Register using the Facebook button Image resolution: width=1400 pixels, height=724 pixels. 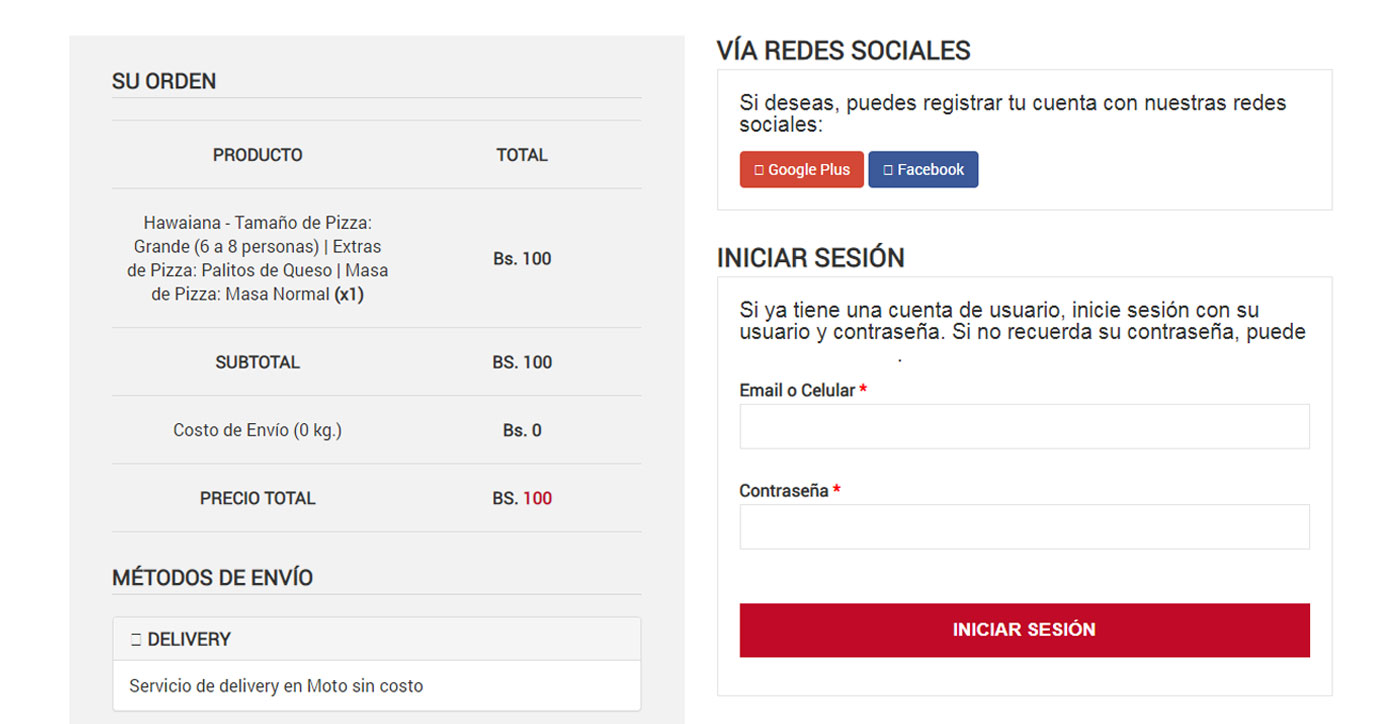click(x=923, y=170)
